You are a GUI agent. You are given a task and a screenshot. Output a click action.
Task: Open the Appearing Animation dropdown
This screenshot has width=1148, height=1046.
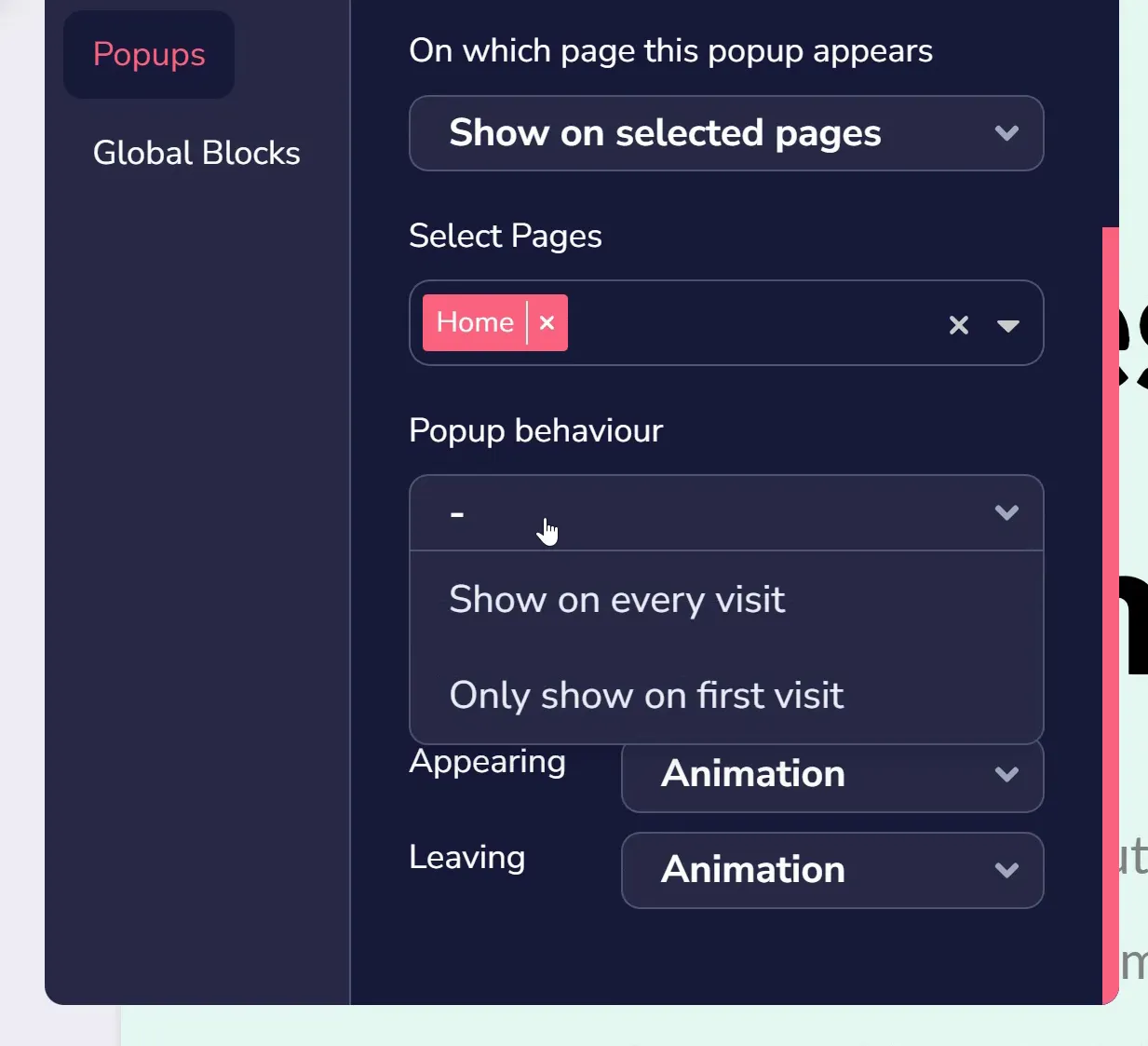click(832, 774)
